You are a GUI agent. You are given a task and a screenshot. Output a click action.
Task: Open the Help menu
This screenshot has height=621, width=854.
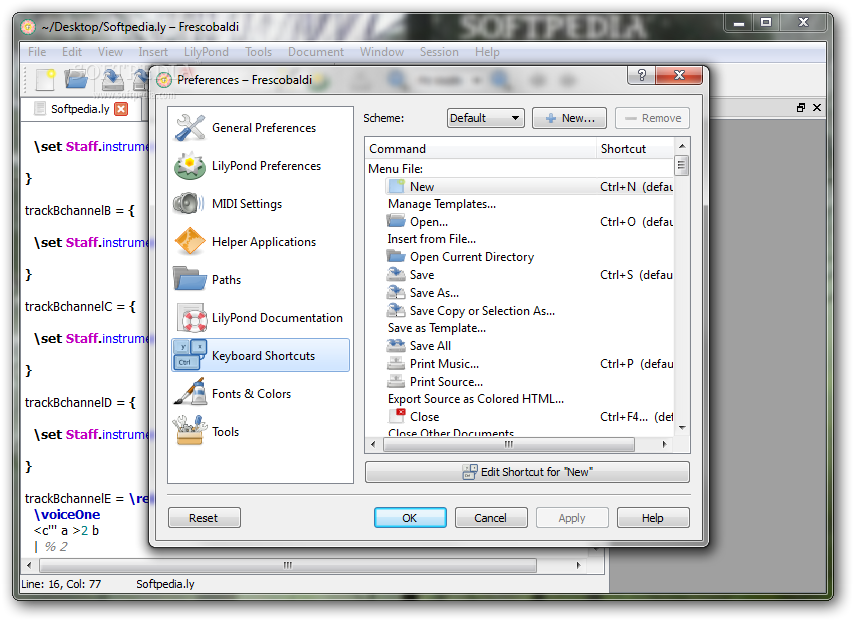[487, 52]
